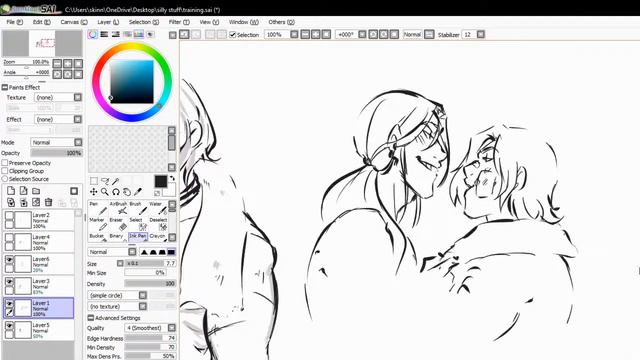Create a new linework layer

click(24, 191)
